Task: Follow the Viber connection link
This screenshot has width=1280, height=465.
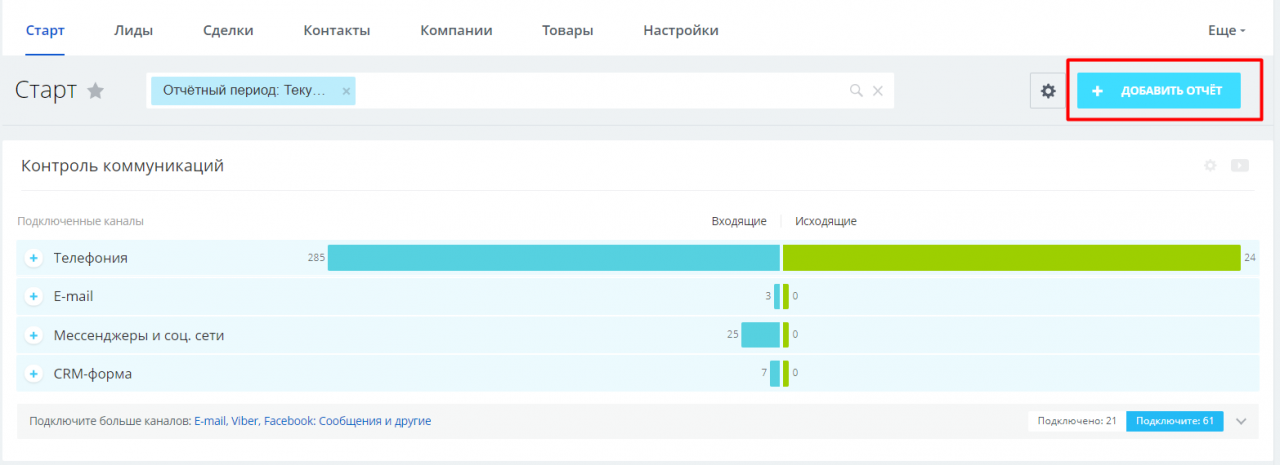Action: point(244,421)
